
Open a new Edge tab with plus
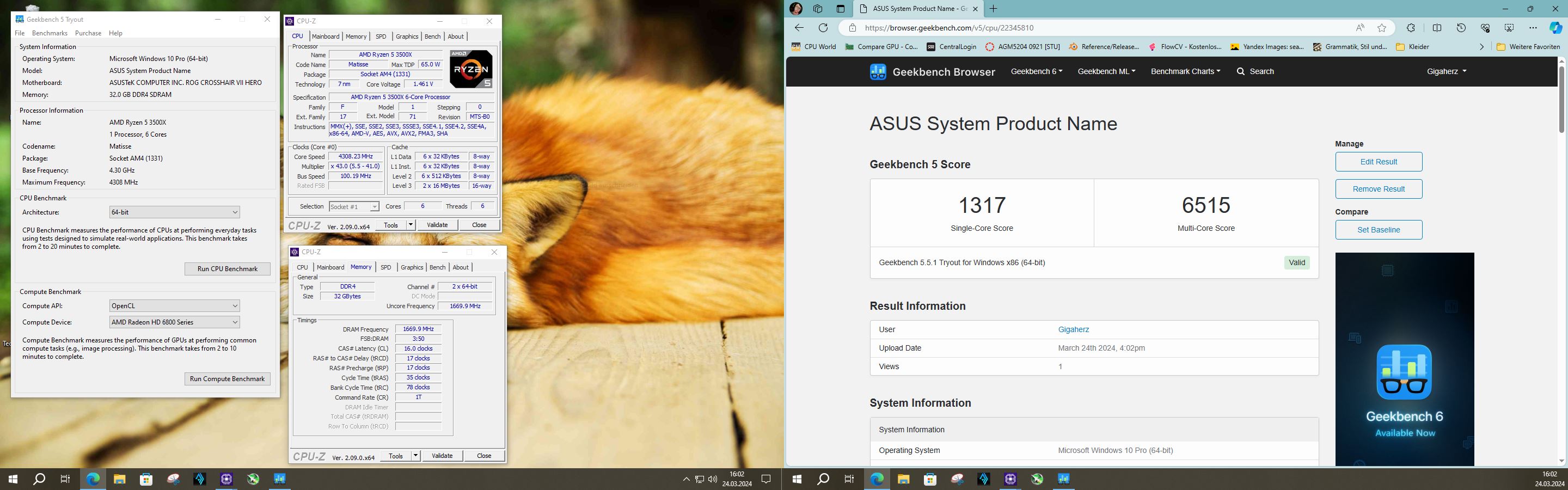point(994,9)
